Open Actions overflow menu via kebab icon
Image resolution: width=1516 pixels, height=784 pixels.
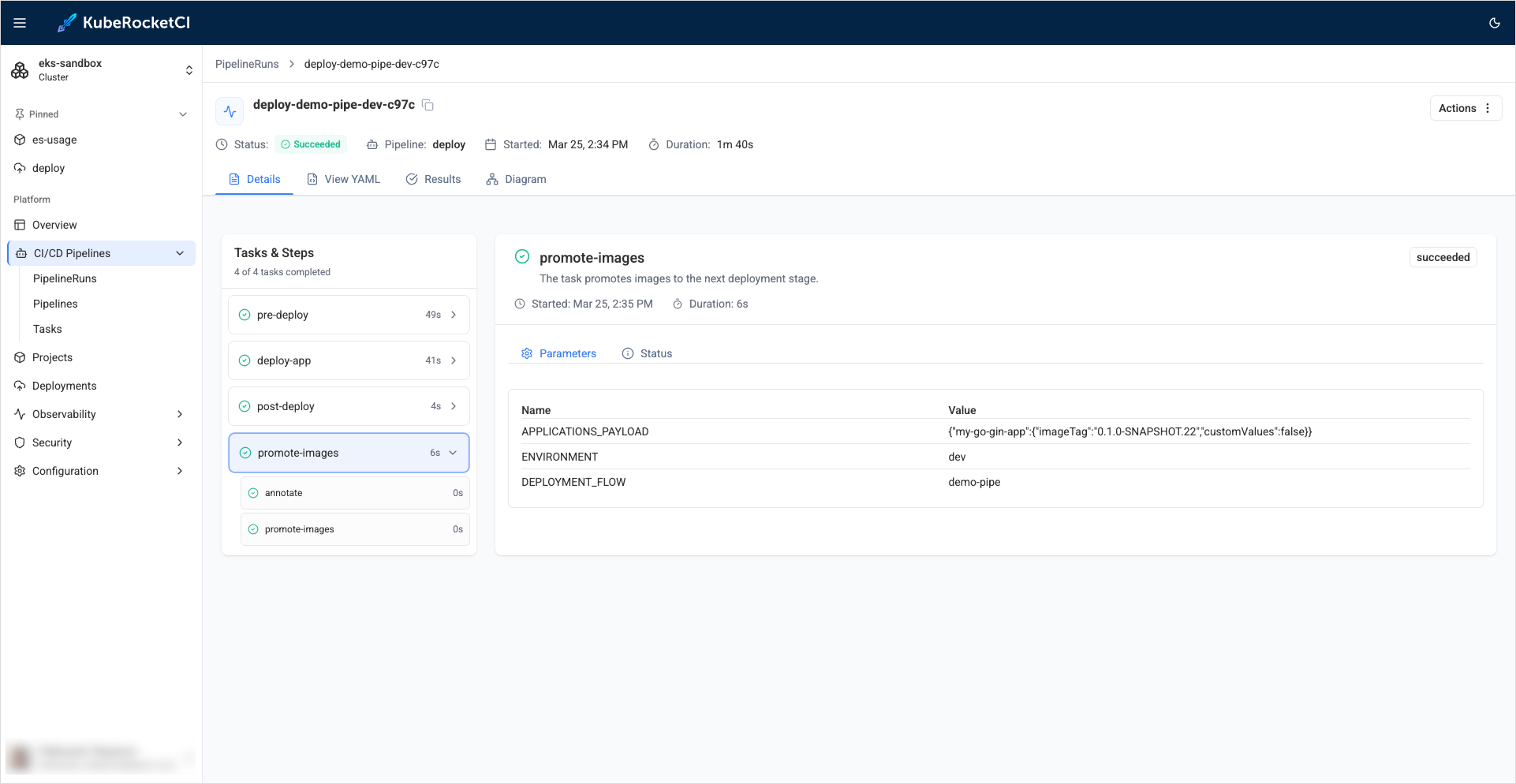1488,107
